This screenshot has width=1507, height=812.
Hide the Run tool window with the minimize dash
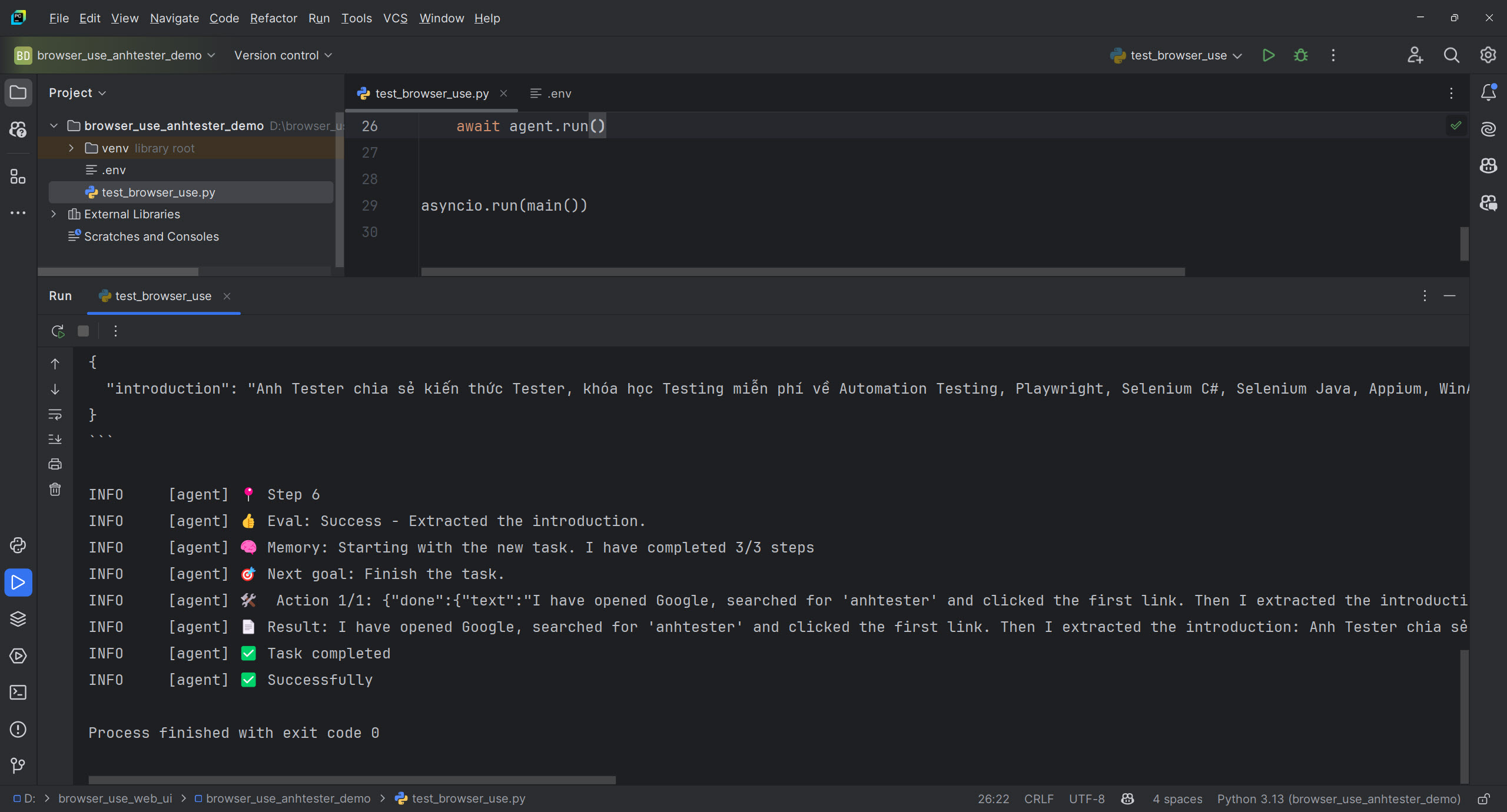(x=1450, y=295)
